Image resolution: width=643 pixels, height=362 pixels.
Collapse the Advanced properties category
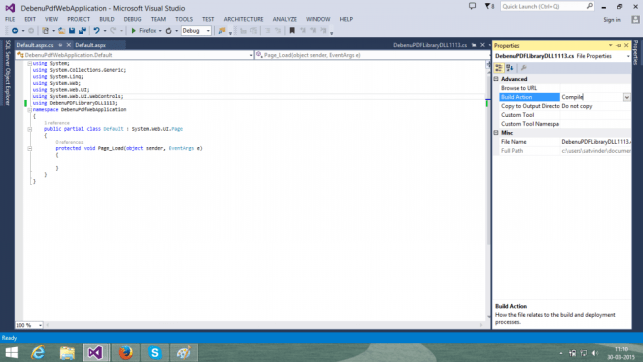(x=496, y=79)
